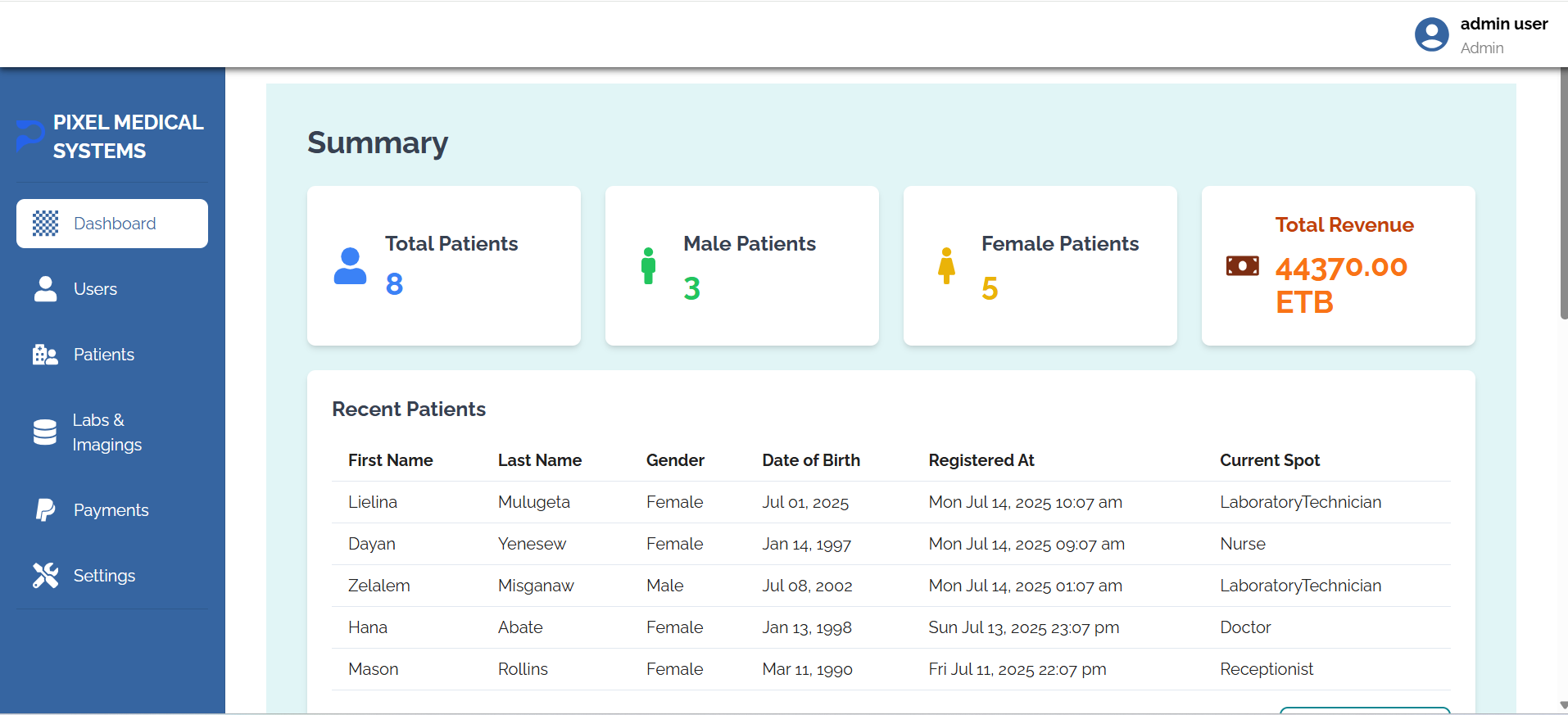Click the Female Patients count 5
This screenshot has width=1568, height=715.
click(x=990, y=288)
